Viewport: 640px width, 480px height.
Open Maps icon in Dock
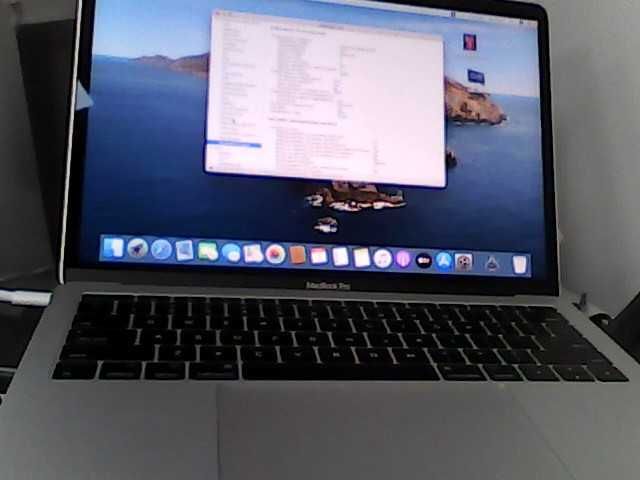coord(253,254)
